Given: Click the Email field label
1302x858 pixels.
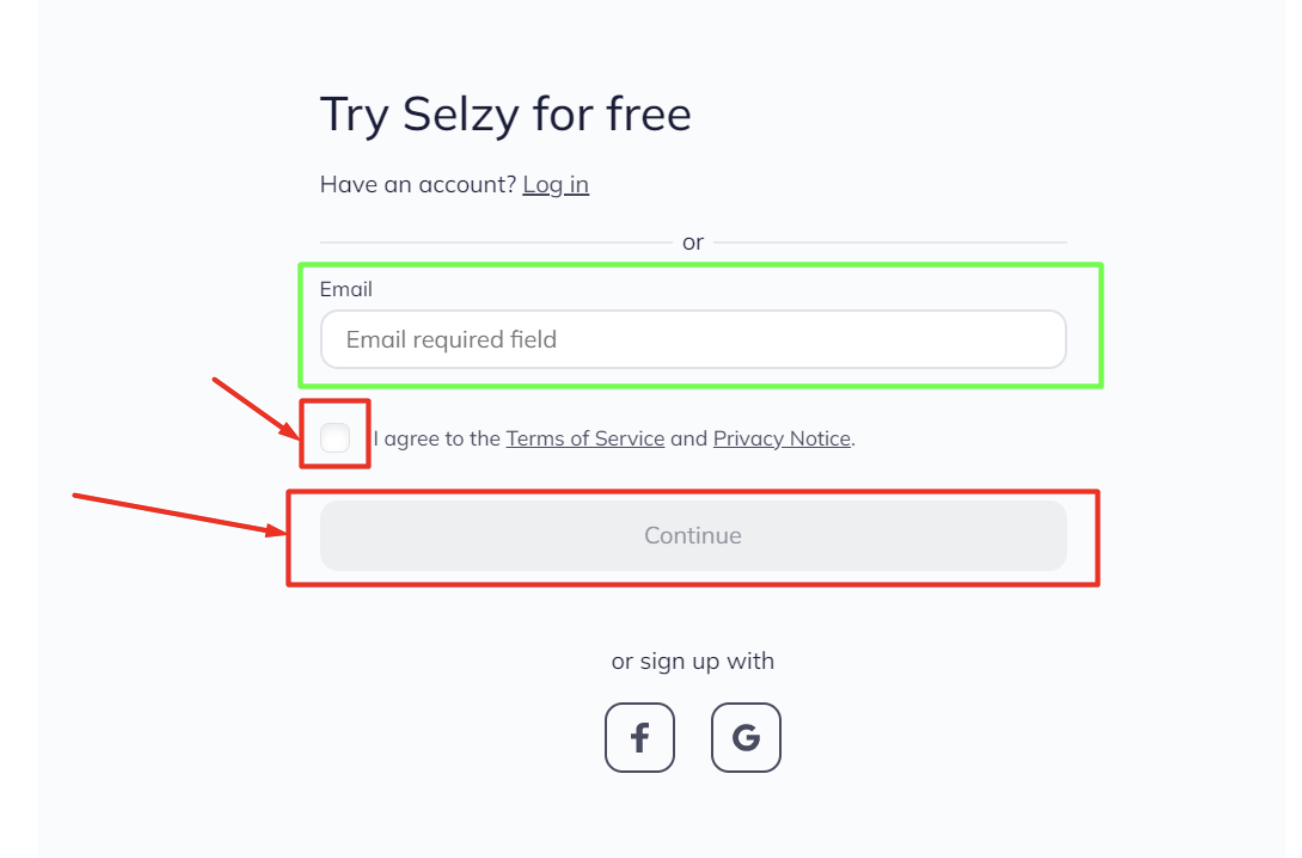Looking at the screenshot, I should click(x=346, y=289).
